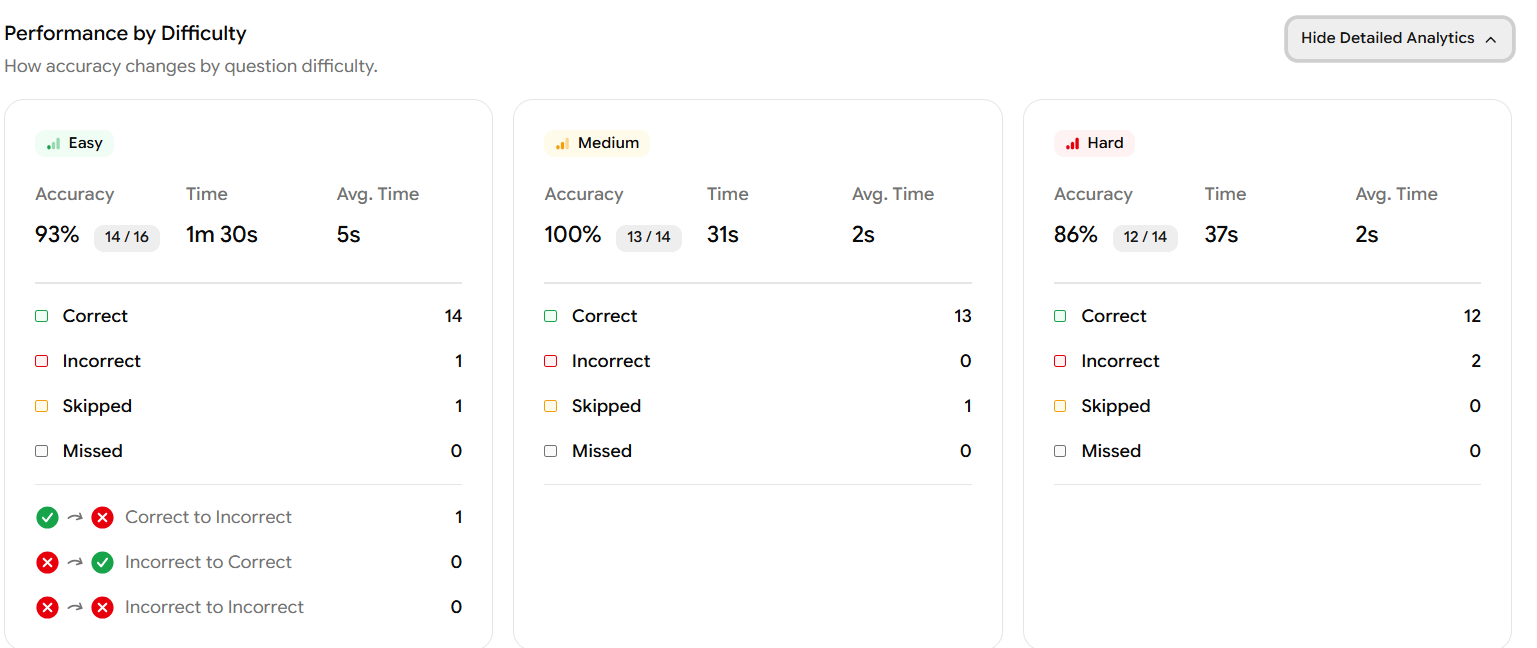Click green check icon in Incorrect to Correct

(102, 563)
